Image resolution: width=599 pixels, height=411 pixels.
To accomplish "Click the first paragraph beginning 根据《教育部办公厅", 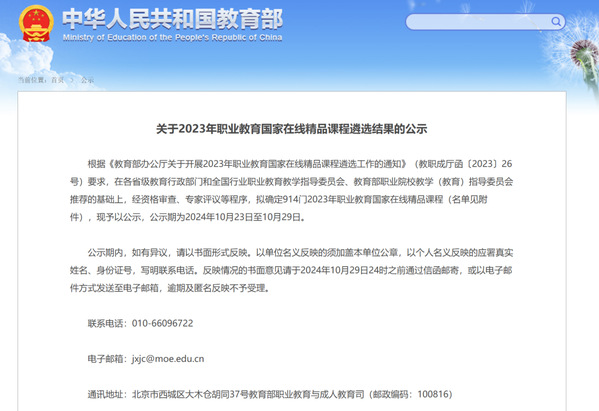I will tap(291, 190).
